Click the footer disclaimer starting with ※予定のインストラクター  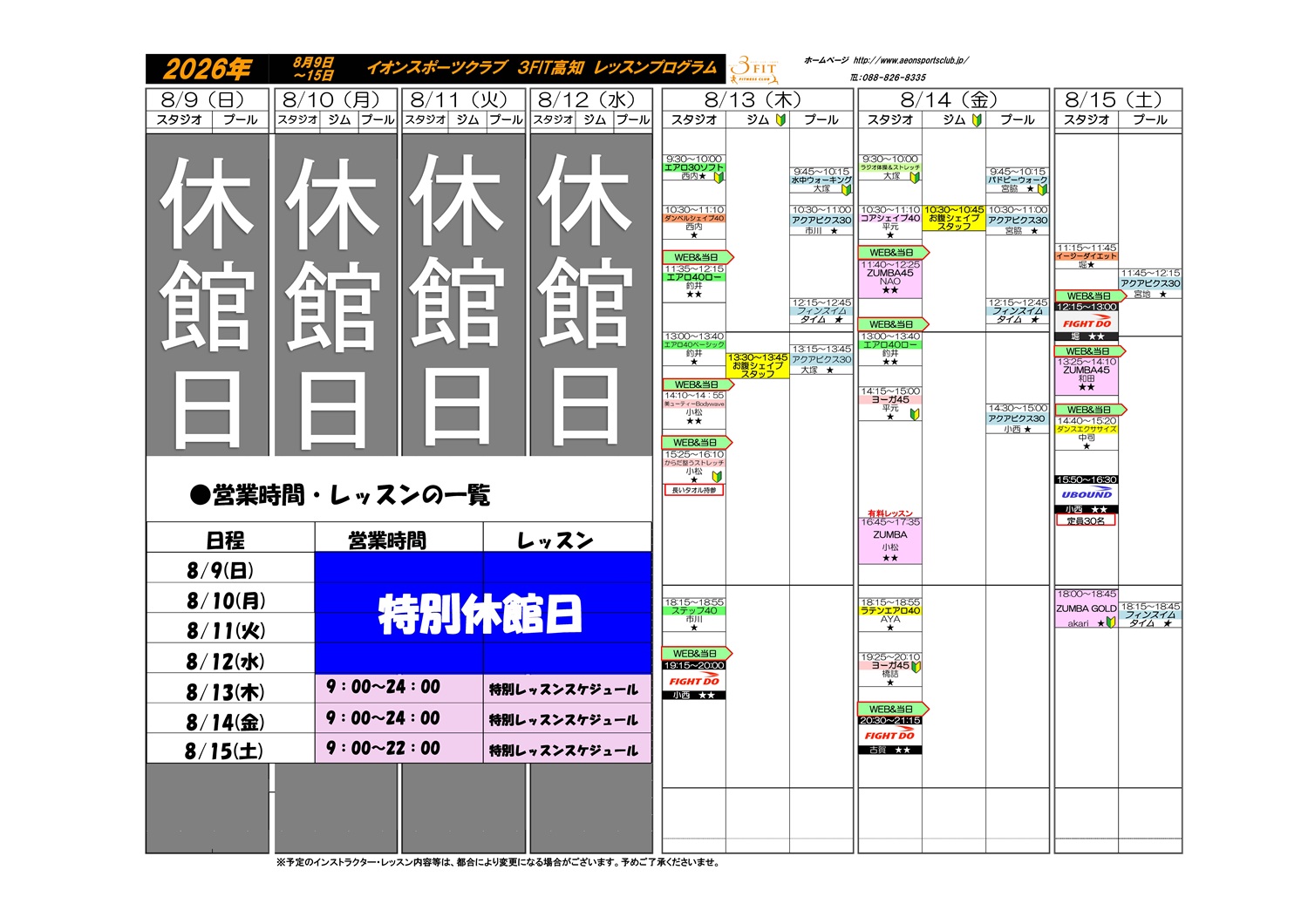pos(498,862)
